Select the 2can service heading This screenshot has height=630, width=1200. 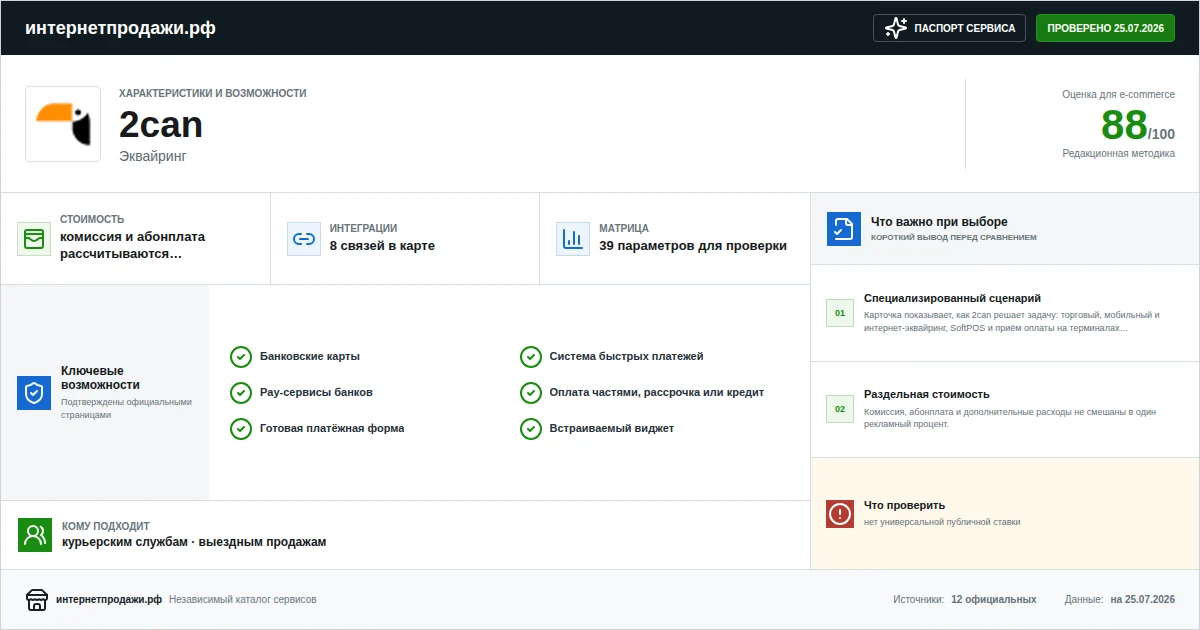[161, 125]
